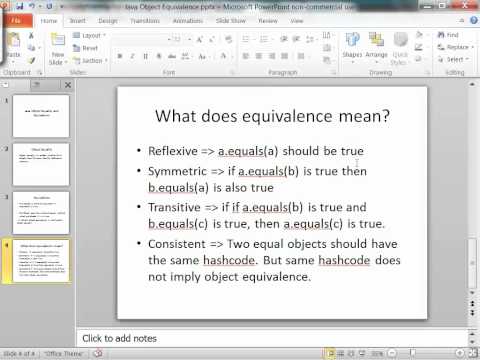This screenshot has width=480, height=360.
Task: Click the slide title 'What does equivalence mean?'
Action: coord(272,116)
